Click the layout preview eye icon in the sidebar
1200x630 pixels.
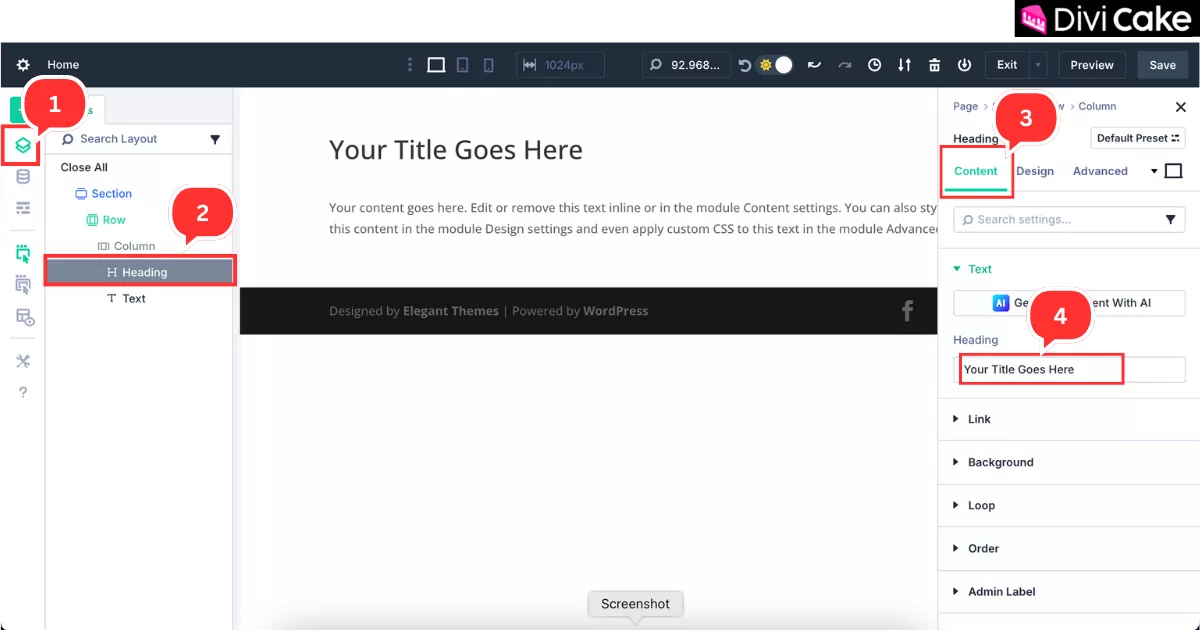click(24, 317)
